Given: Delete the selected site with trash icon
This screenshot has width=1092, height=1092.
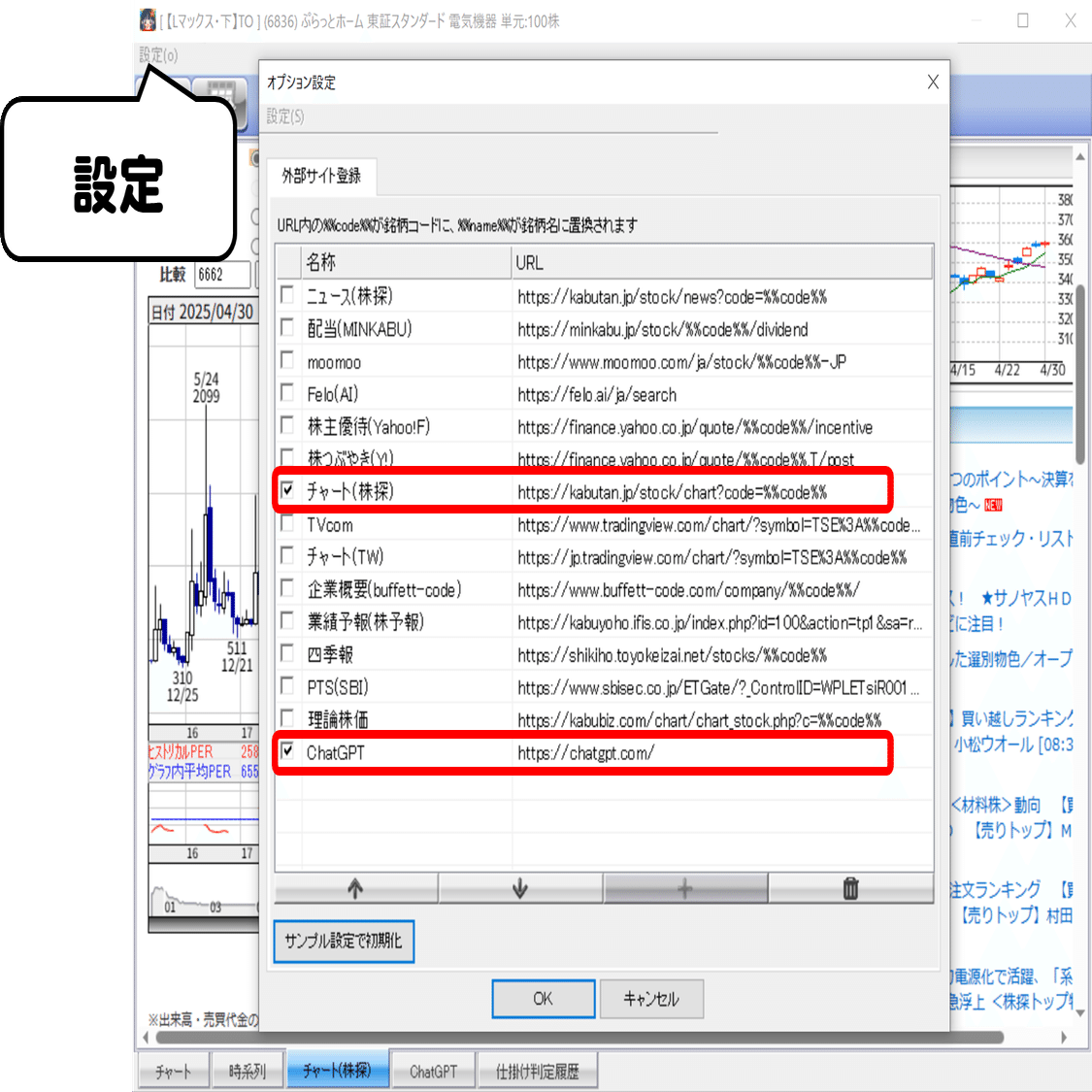Looking at the screenshot, I should point(851,888).
